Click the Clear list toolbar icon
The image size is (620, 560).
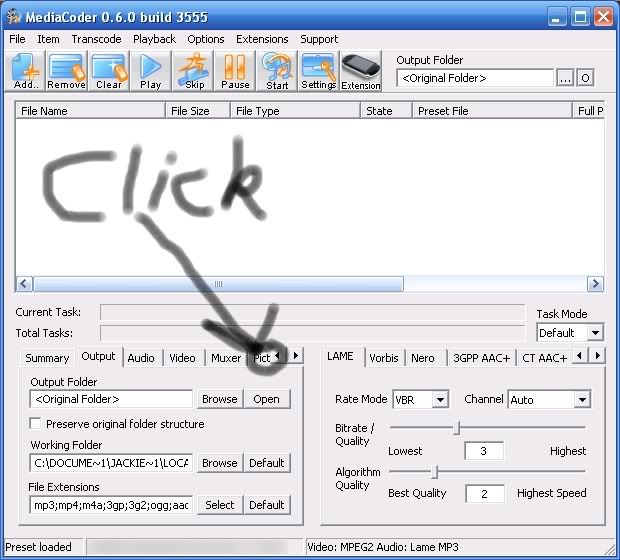click(x=108, y=71)
